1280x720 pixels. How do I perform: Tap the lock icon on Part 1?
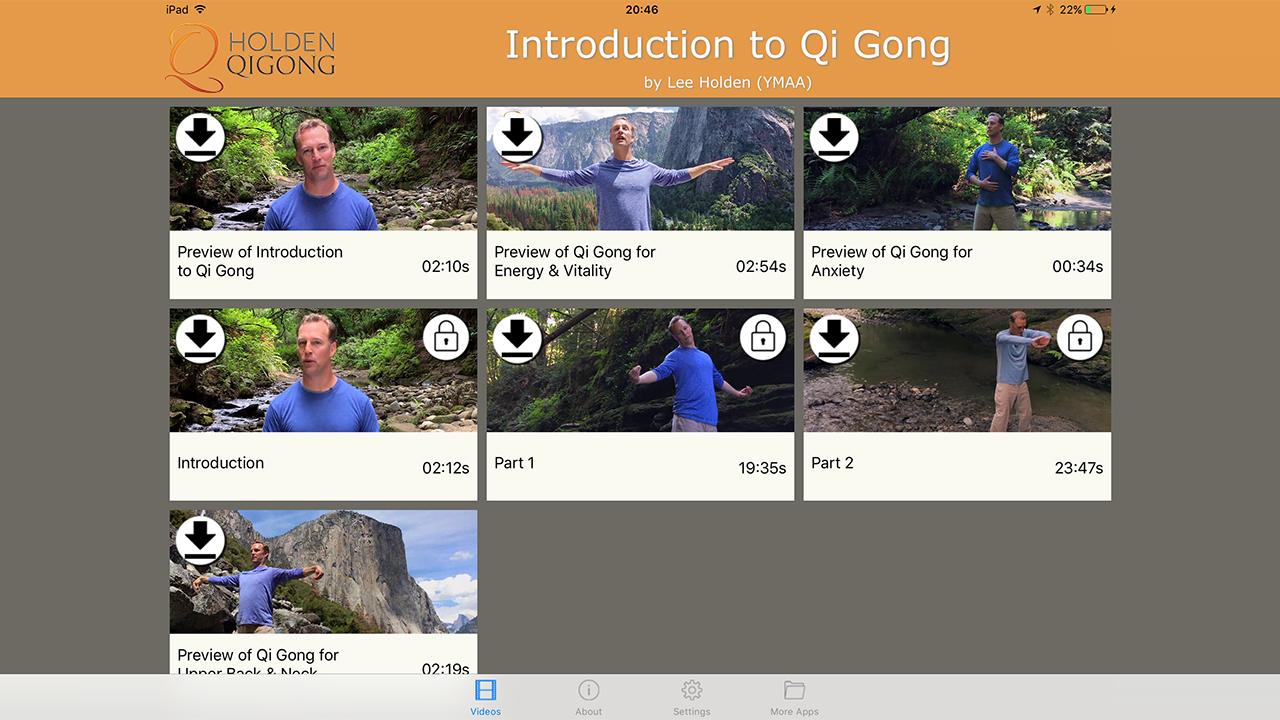coord(763,338)
